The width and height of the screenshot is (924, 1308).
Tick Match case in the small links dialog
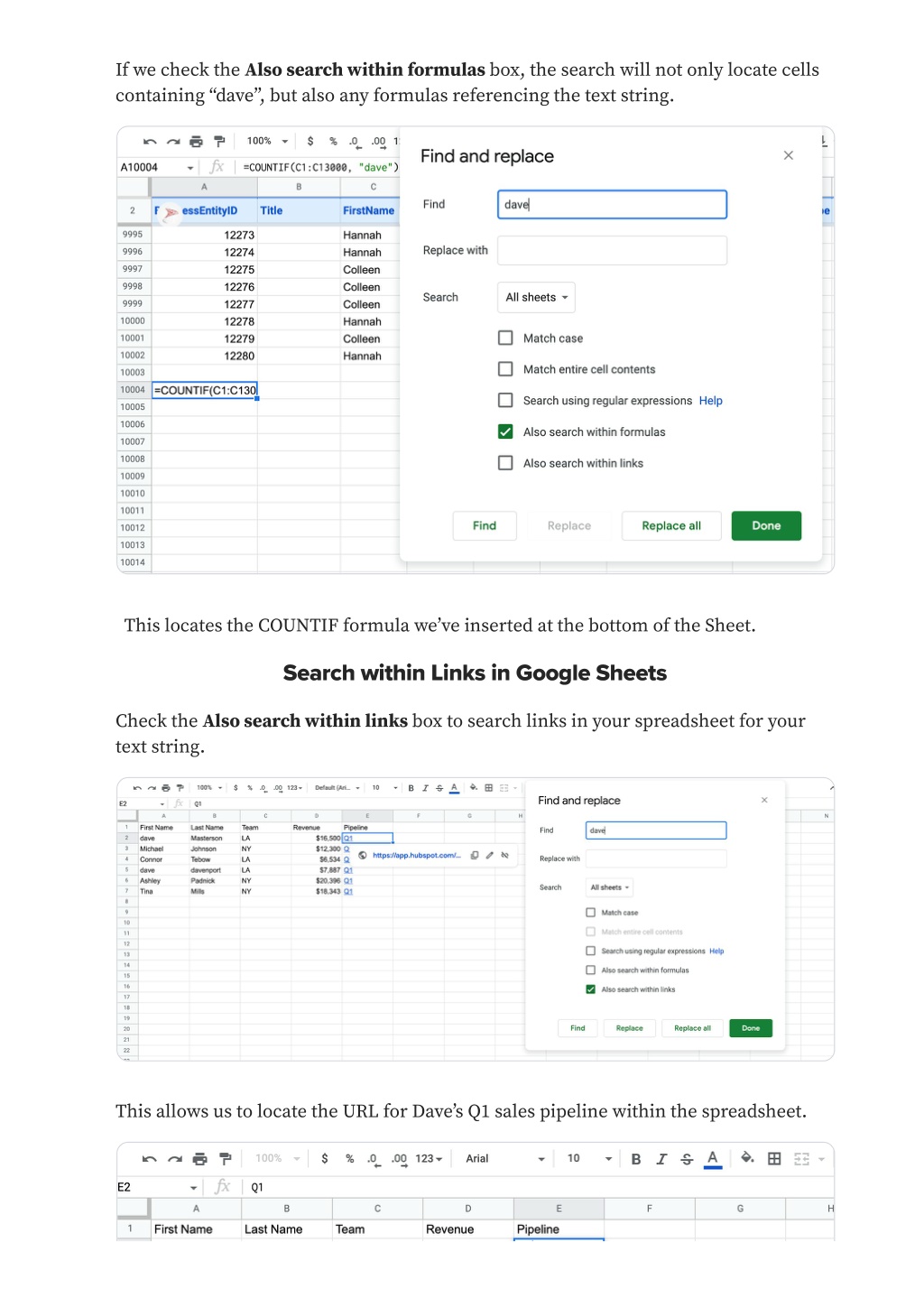click(x=591, y=913)
